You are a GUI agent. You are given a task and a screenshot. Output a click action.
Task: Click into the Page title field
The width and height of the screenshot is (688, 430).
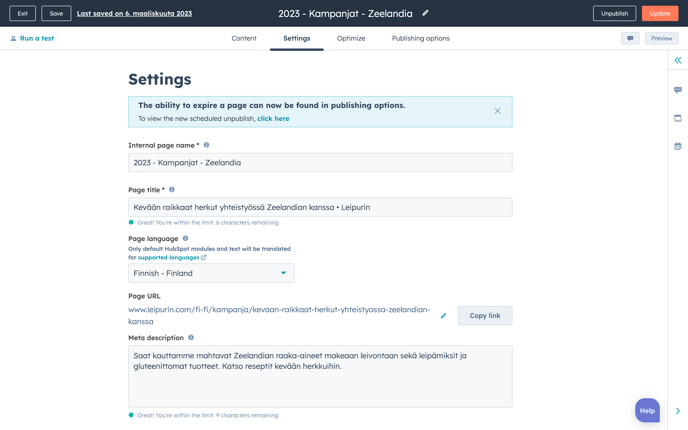(x=320, y=207)
